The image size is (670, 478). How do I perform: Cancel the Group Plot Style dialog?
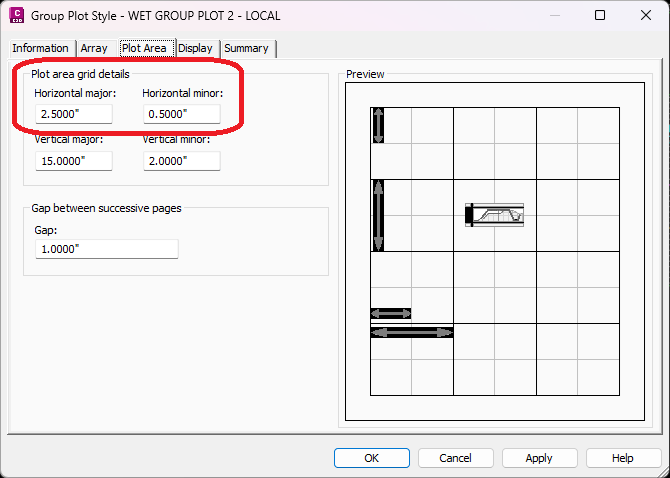[x=455, y=458]
